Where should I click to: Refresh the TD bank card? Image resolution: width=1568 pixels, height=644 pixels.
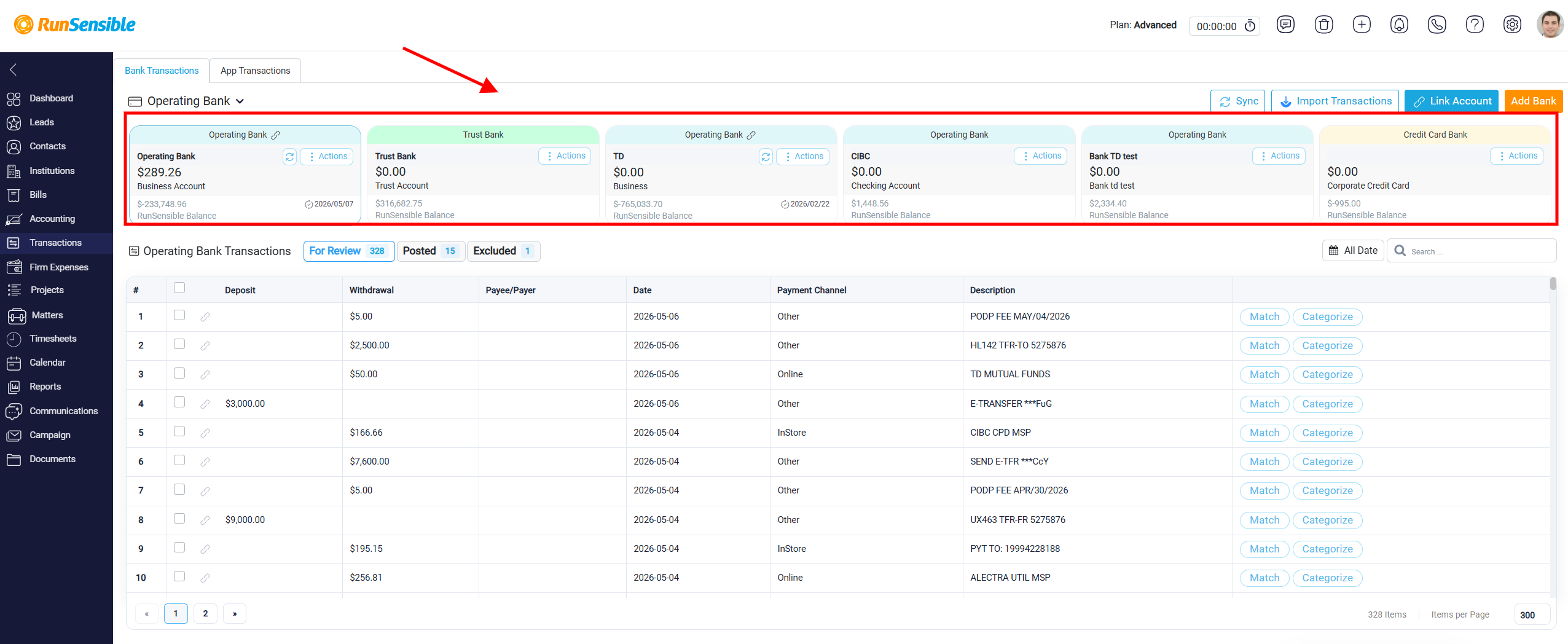click(x=766, y=157)
